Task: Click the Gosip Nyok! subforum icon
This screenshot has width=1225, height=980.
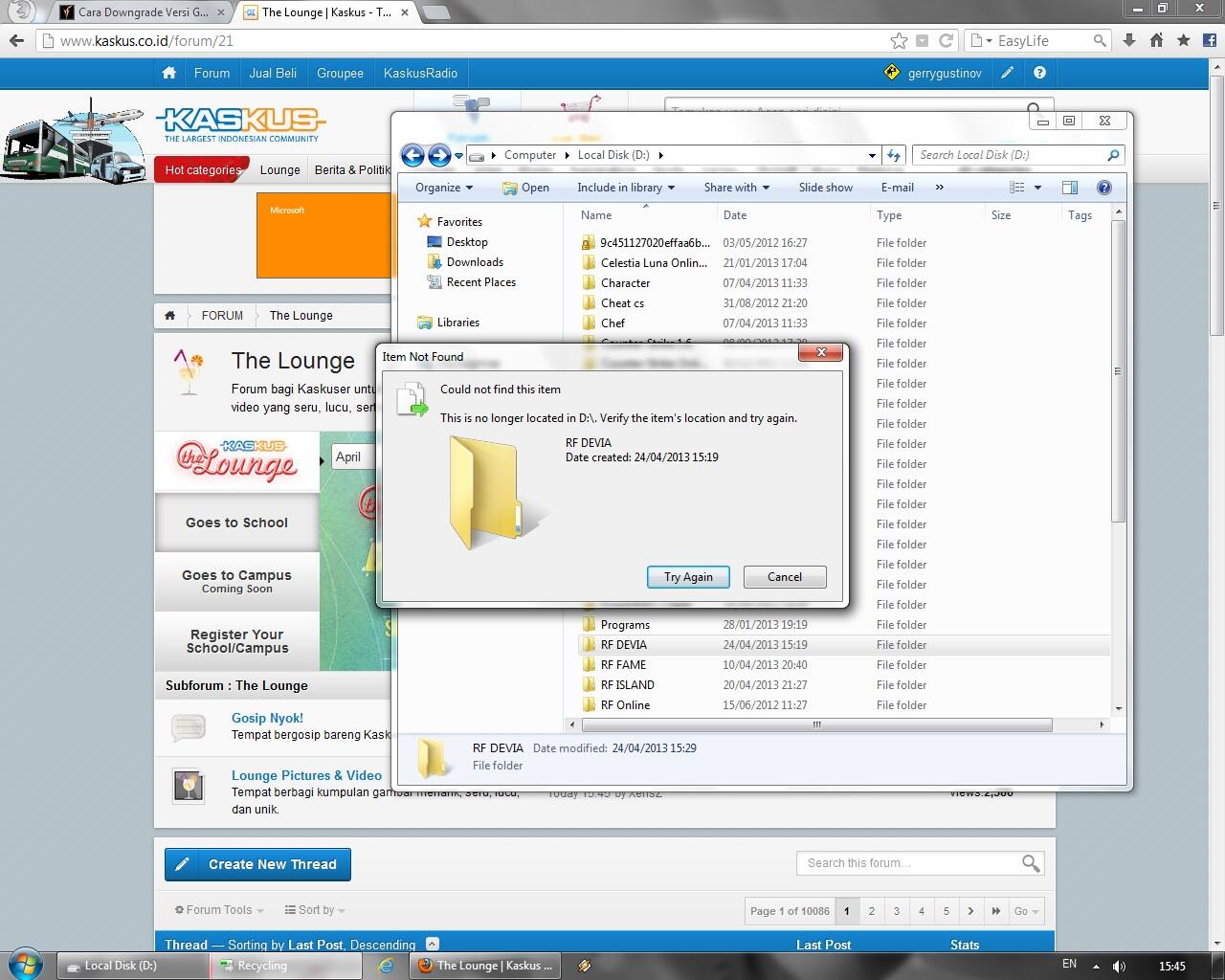Action: [189, 728]
